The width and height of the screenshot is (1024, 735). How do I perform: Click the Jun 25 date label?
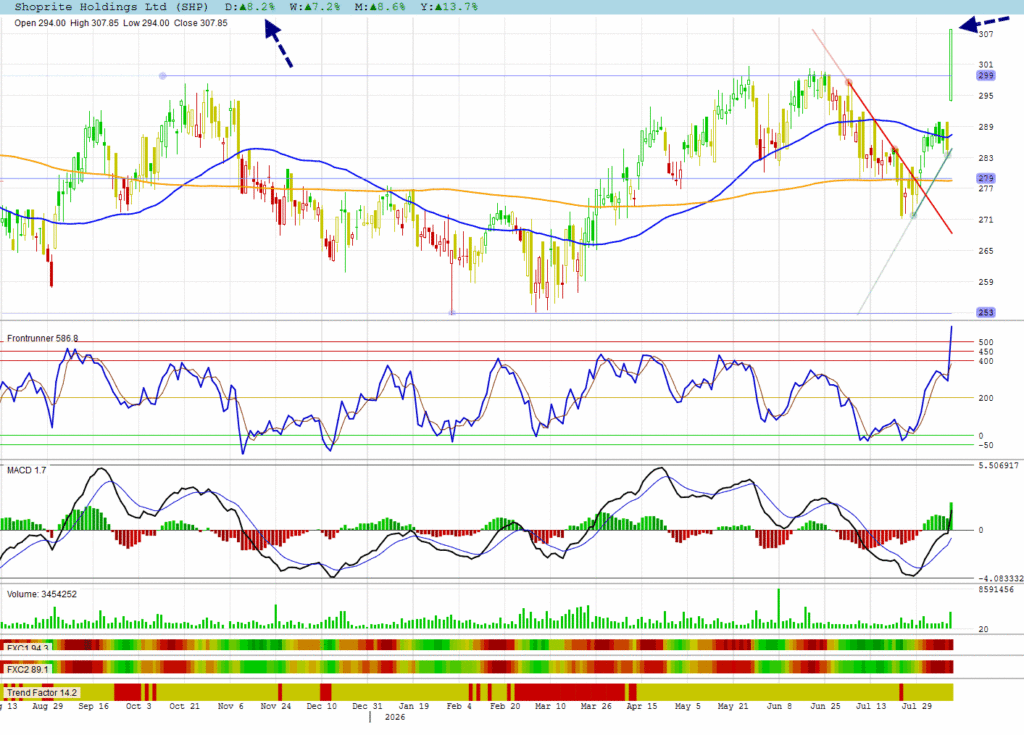[825, 706]
